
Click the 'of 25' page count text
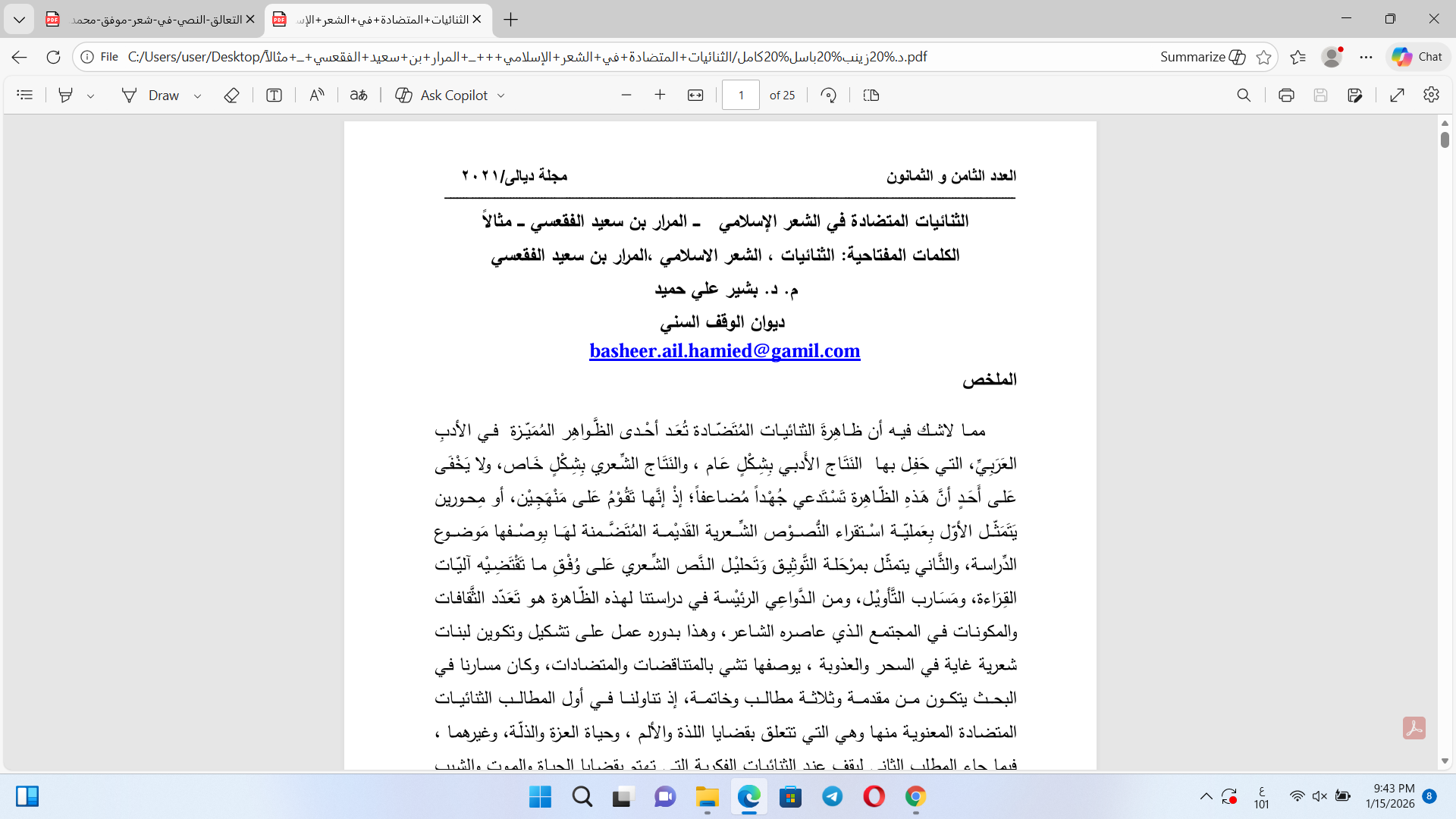pos(782,96)
